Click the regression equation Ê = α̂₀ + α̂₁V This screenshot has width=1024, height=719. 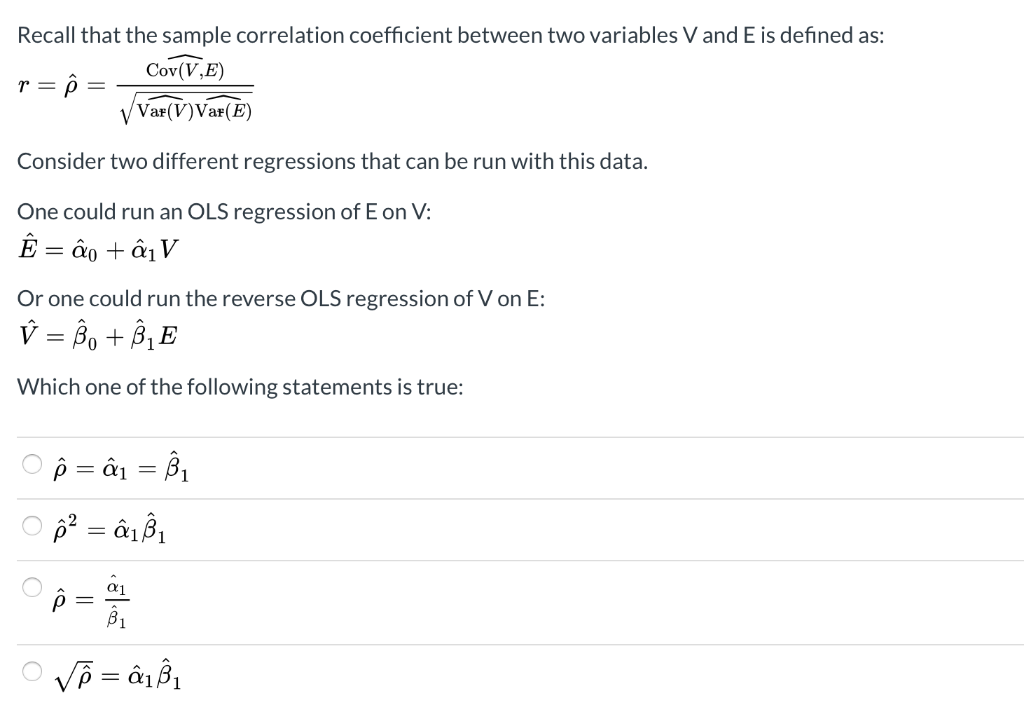click(x=98, y=248)
